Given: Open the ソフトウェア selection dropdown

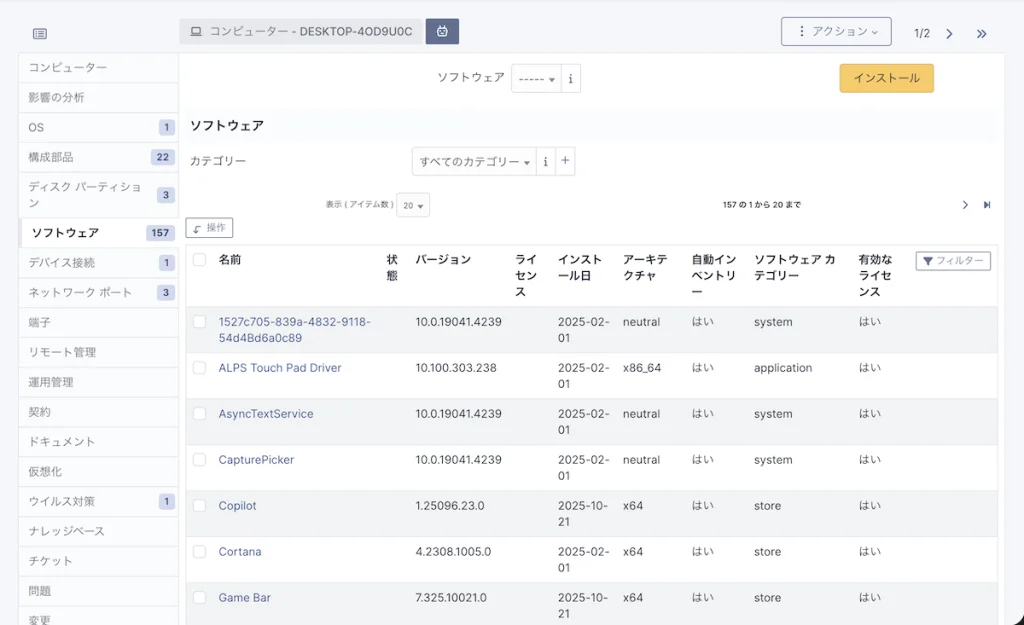Looking at the screenshot, I should tap(536, 78).
